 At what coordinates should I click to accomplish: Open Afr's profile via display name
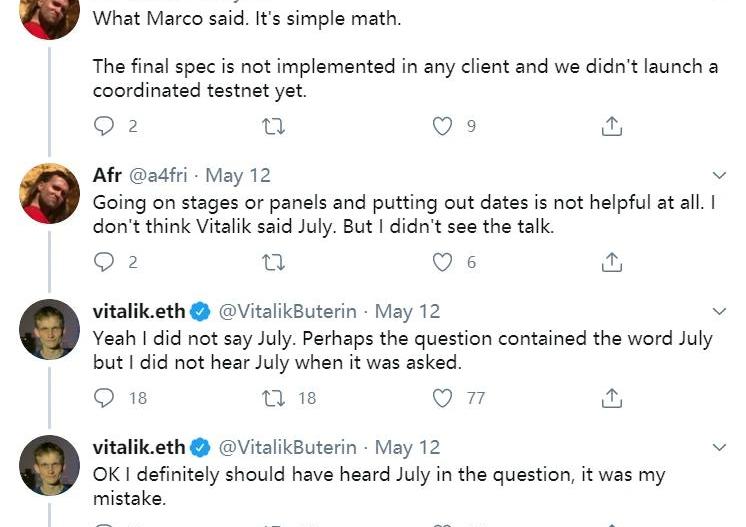pos(107,175)
